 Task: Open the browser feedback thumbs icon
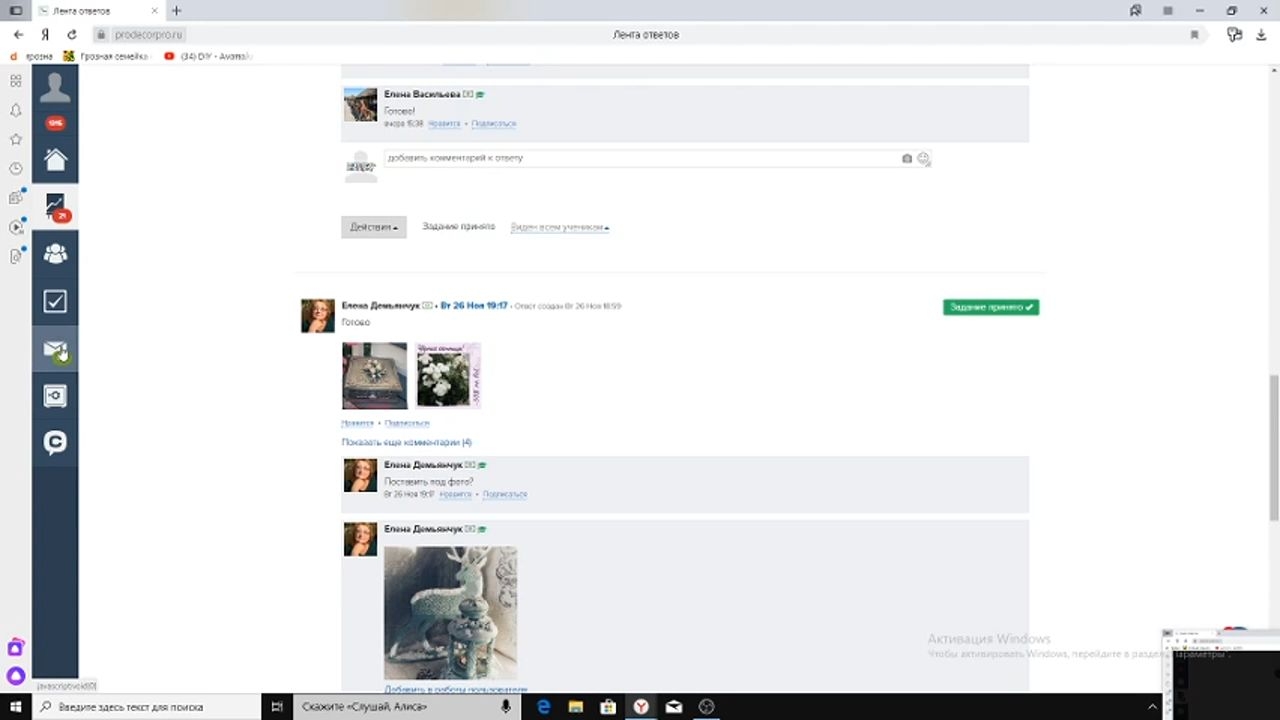pos(1234,34)
